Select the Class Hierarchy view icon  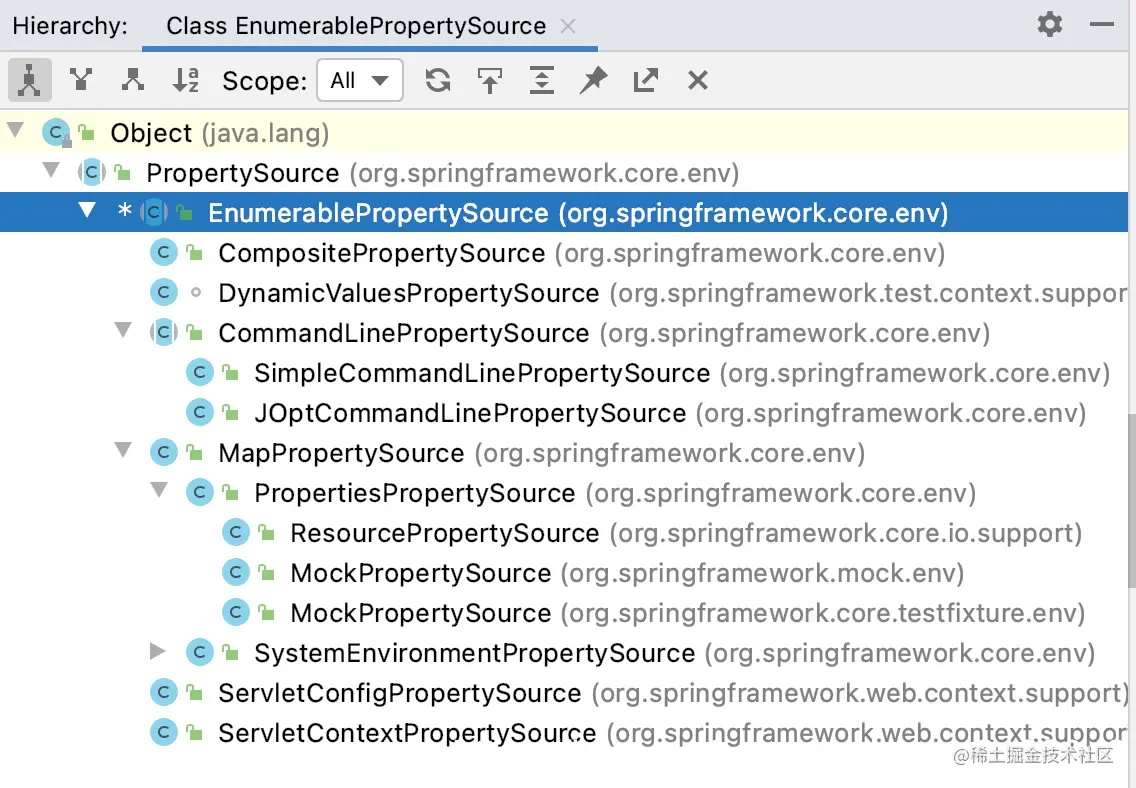click(x=30, y=80)
